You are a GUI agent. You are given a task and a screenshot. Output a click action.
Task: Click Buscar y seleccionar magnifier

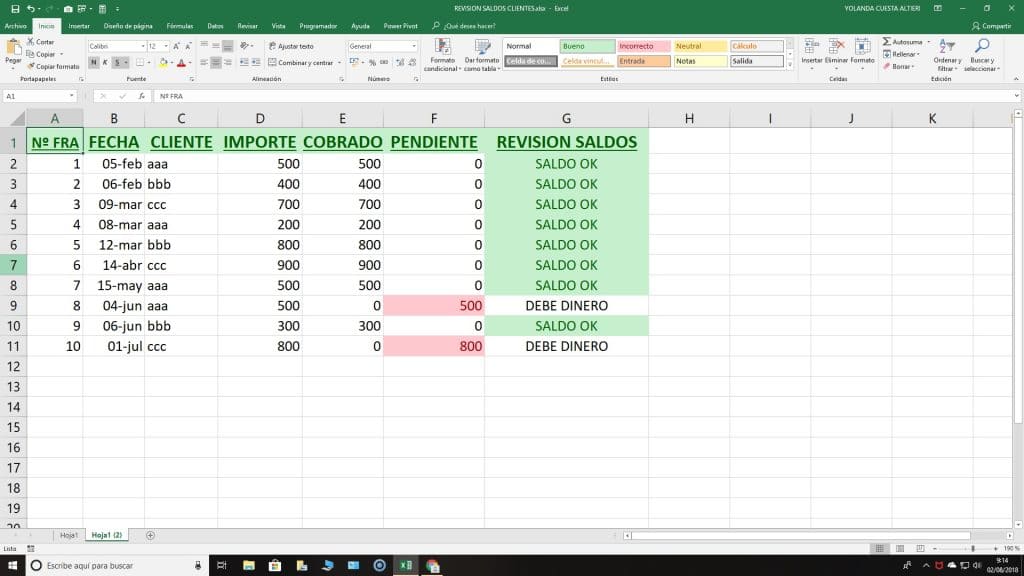982,46
